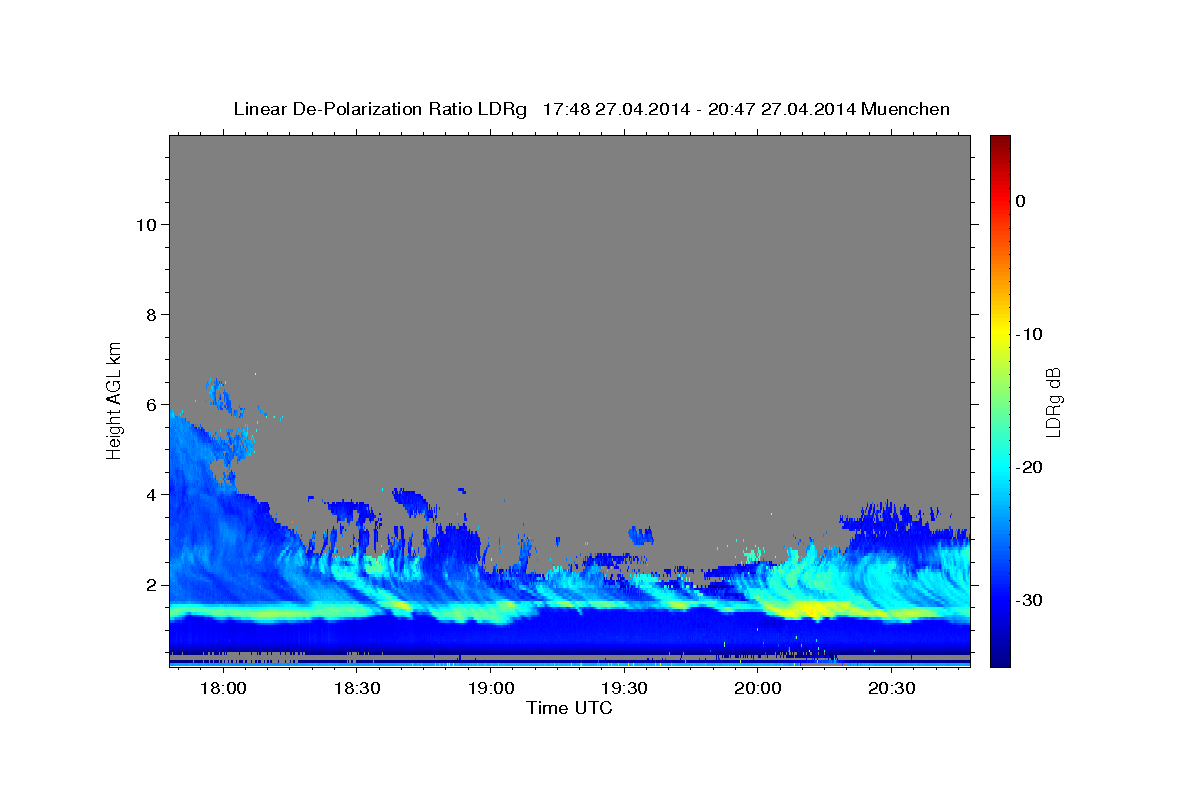Click the 'LDRg dB' colorbar label

tap(1053, 401)
